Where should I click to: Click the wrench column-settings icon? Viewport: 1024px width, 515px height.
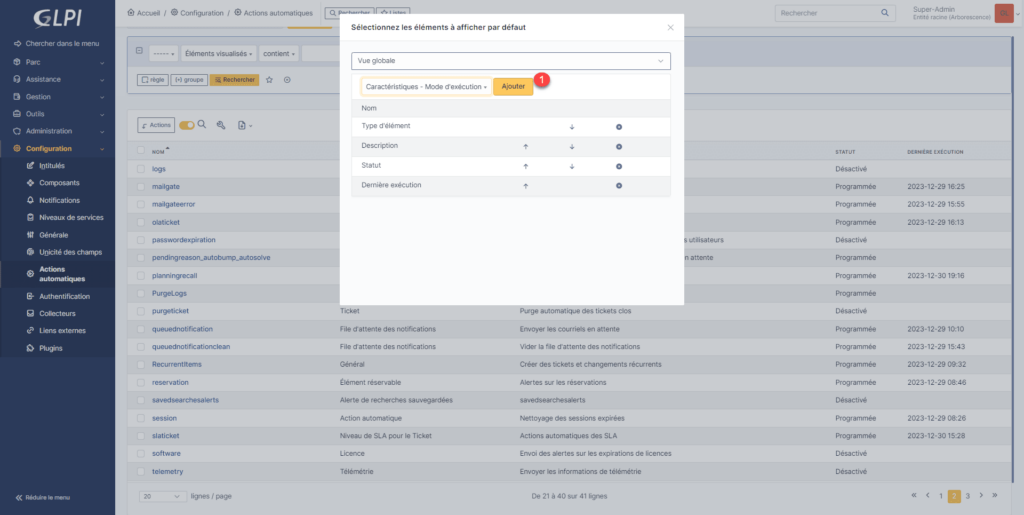point(220,125)
